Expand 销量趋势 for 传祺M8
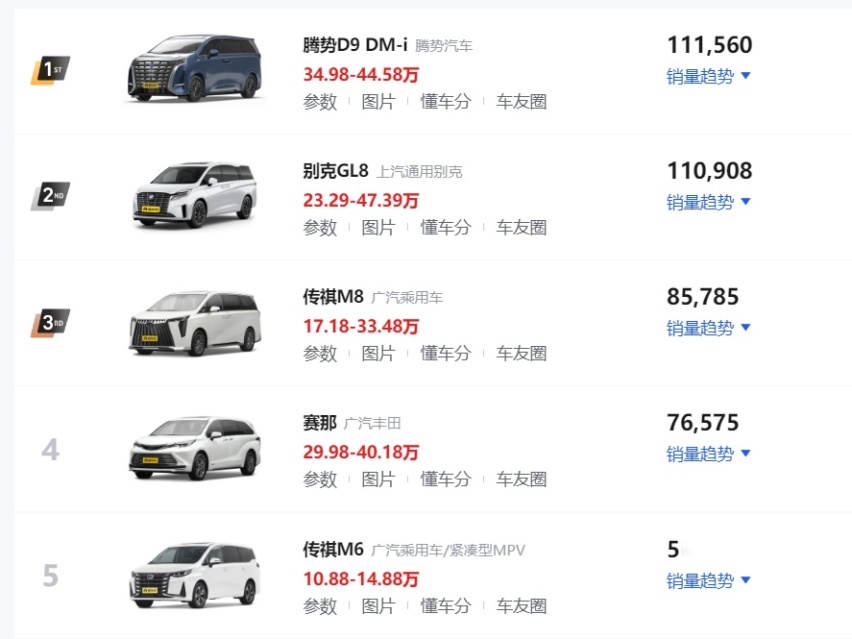 pos(708,328)
